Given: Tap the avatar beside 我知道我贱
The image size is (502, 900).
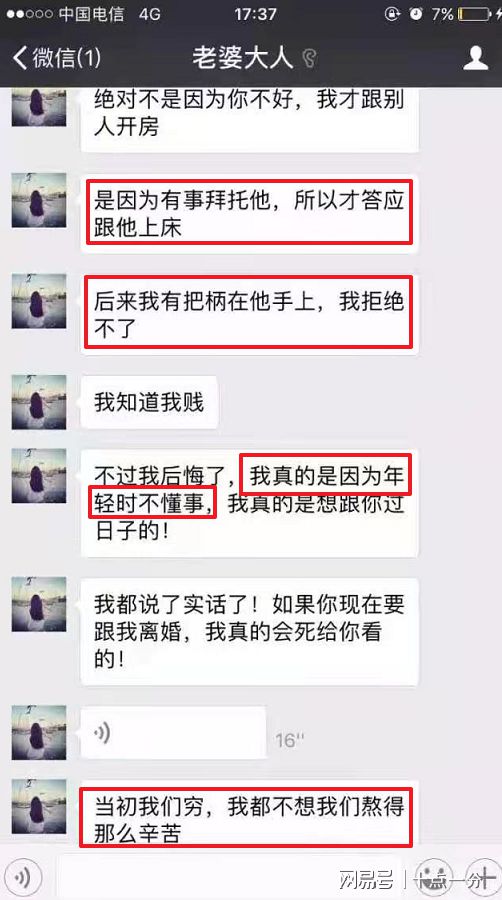Looking at the screenshot, I should [39, 402].
